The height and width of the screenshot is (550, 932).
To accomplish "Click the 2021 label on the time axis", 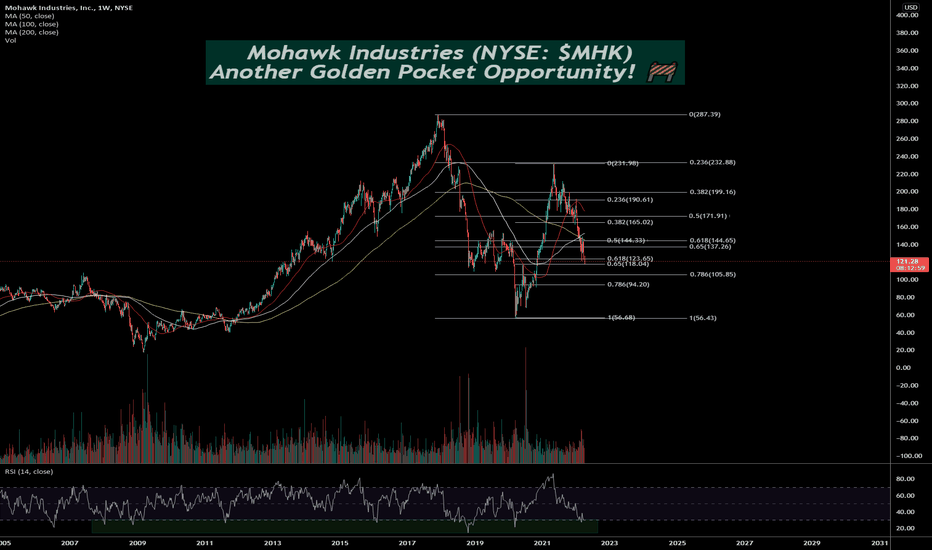I will 542,543.
